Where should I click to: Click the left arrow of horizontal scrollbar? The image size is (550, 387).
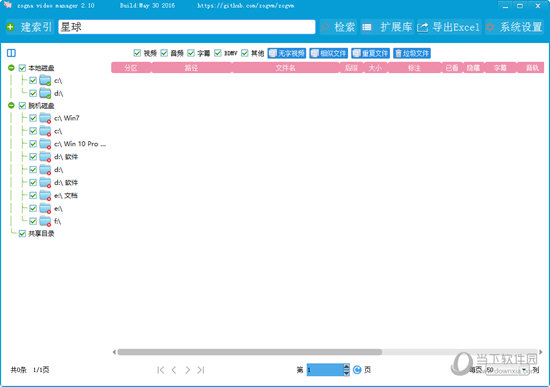click(x=114, y=352)
